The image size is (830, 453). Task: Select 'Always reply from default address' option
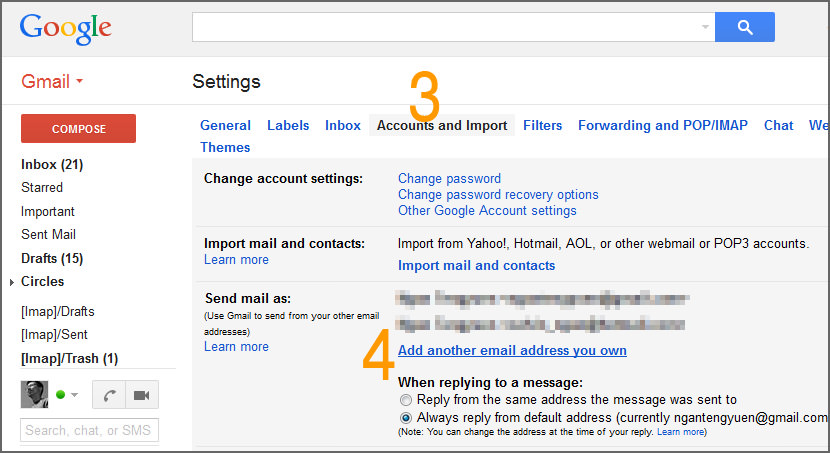click(405, 418)
